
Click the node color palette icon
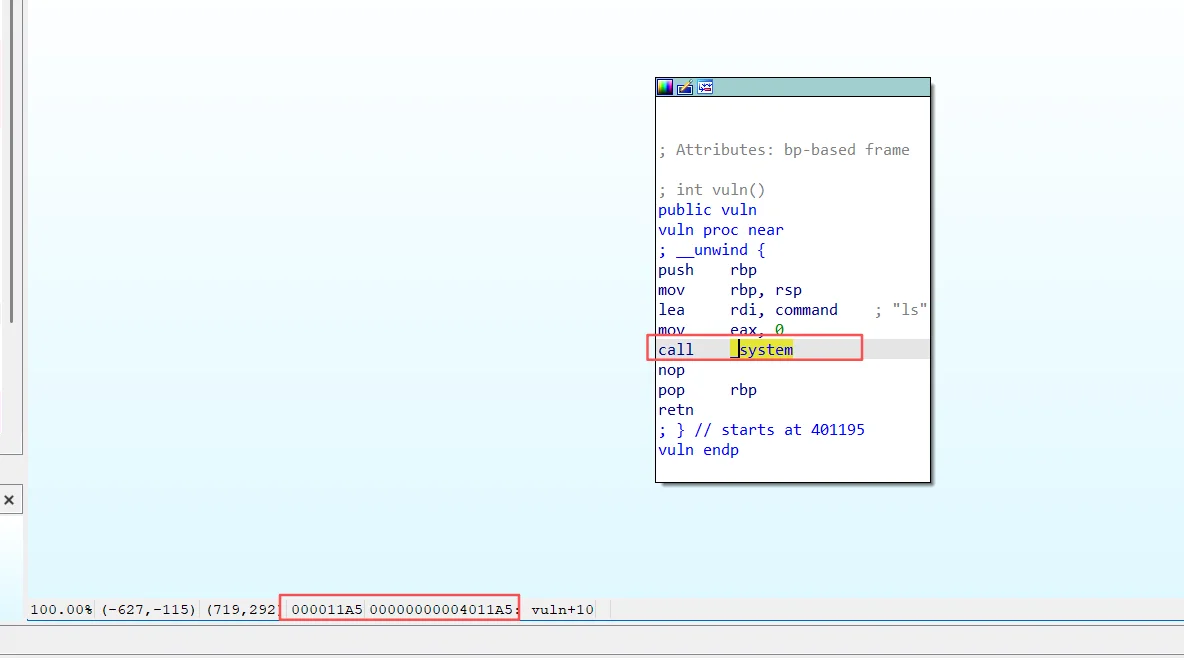[665, 88]
